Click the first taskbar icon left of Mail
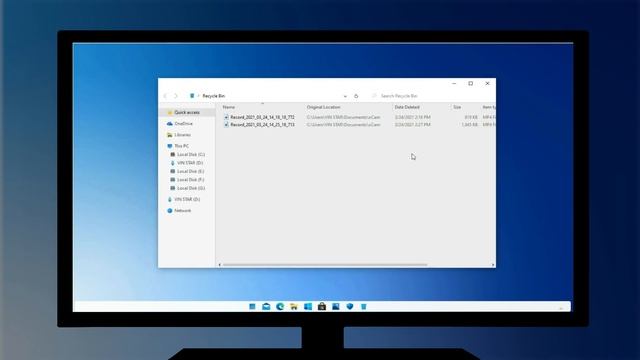The image size is (640, 360). (252, 307)
